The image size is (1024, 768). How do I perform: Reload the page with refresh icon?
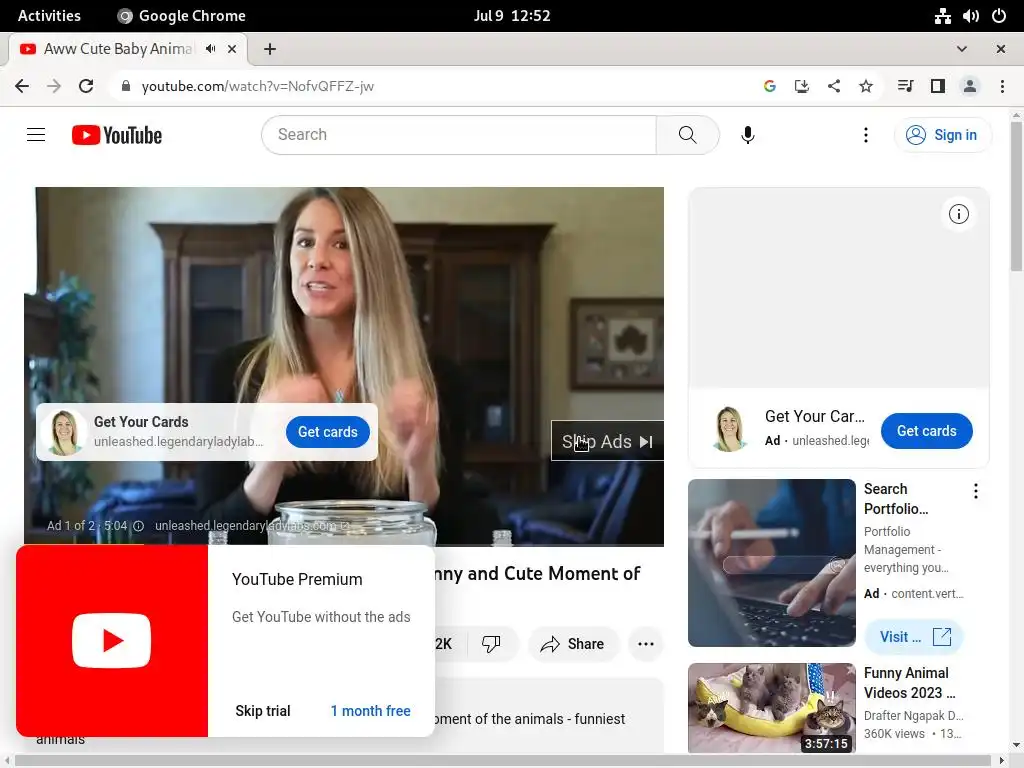click(86, 86)
